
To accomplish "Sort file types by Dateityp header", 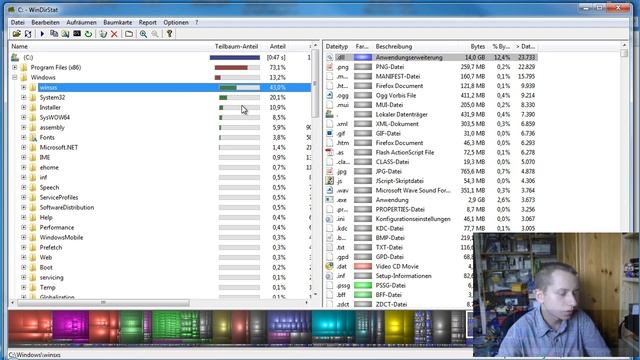I will (337, 47).
